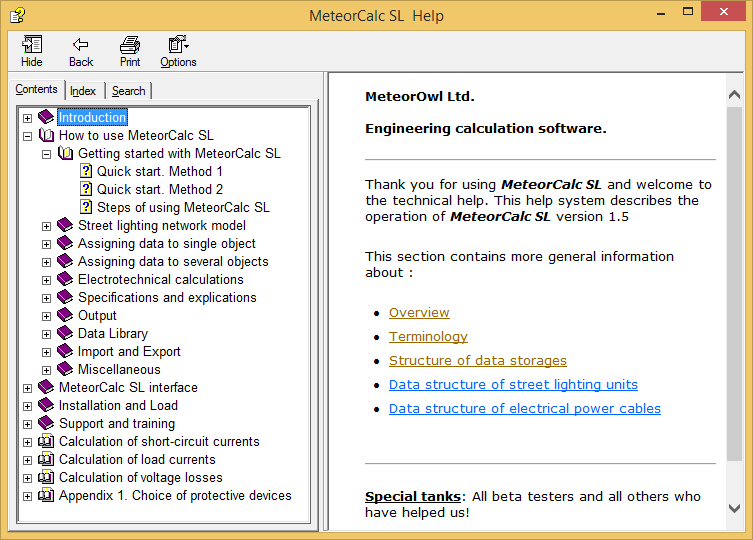Screen dimensions: 753x540
Task: Click question page icon for Quick start. Method 2
Action: click(x=86, y=189)
